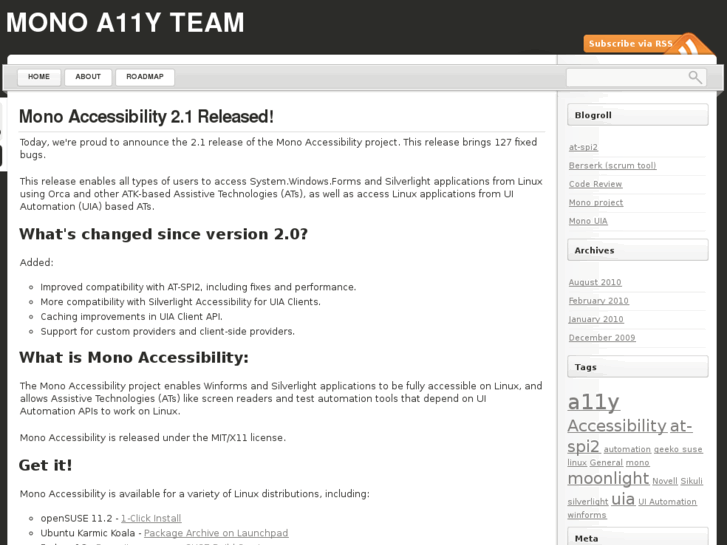
Task: Select the Sikuli tag
Action: click(x=691, y=481)
